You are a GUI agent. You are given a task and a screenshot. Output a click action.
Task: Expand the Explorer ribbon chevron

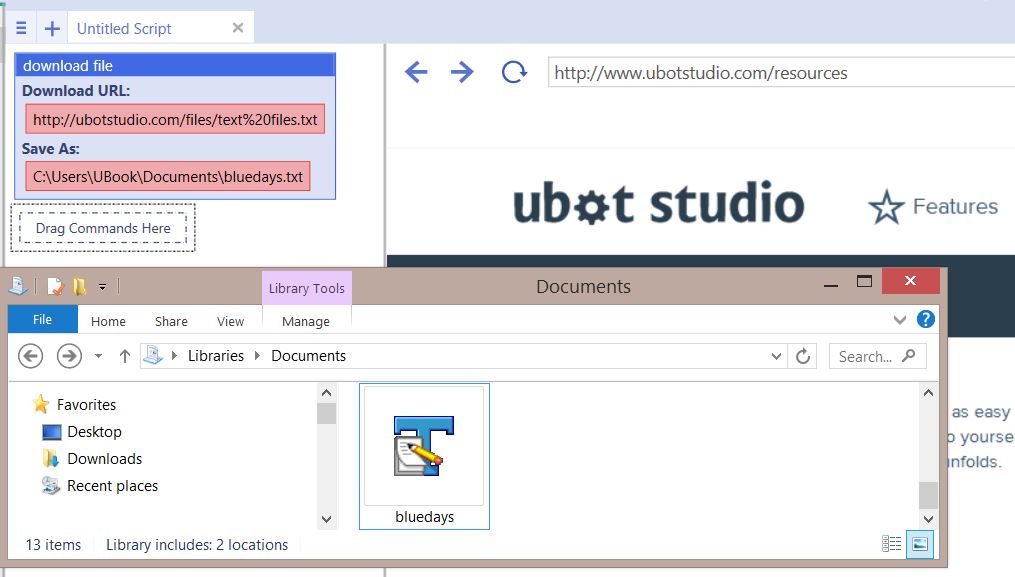[x=900, y=319]
